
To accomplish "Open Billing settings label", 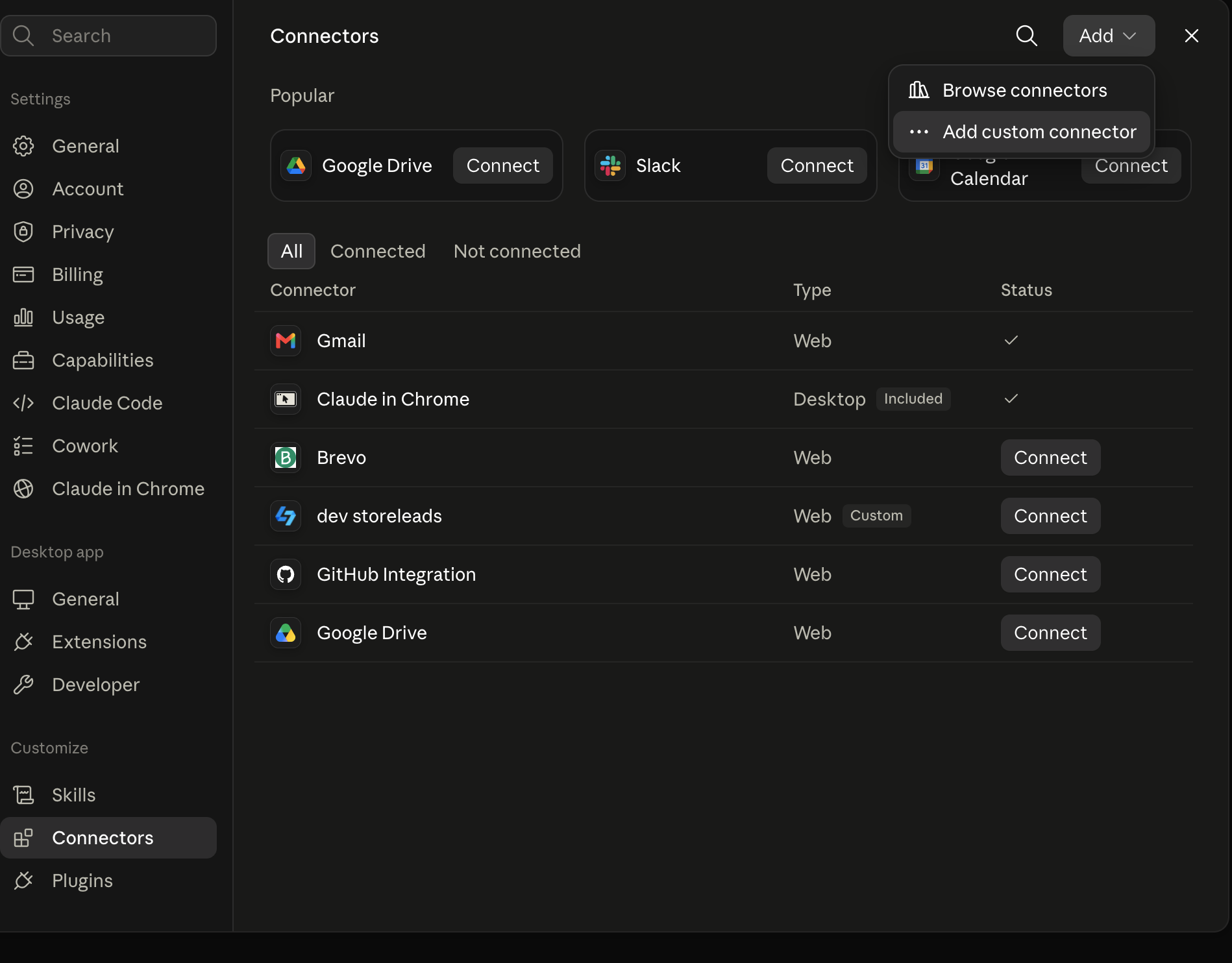I will pyautogui.click(x=78, y=274).
